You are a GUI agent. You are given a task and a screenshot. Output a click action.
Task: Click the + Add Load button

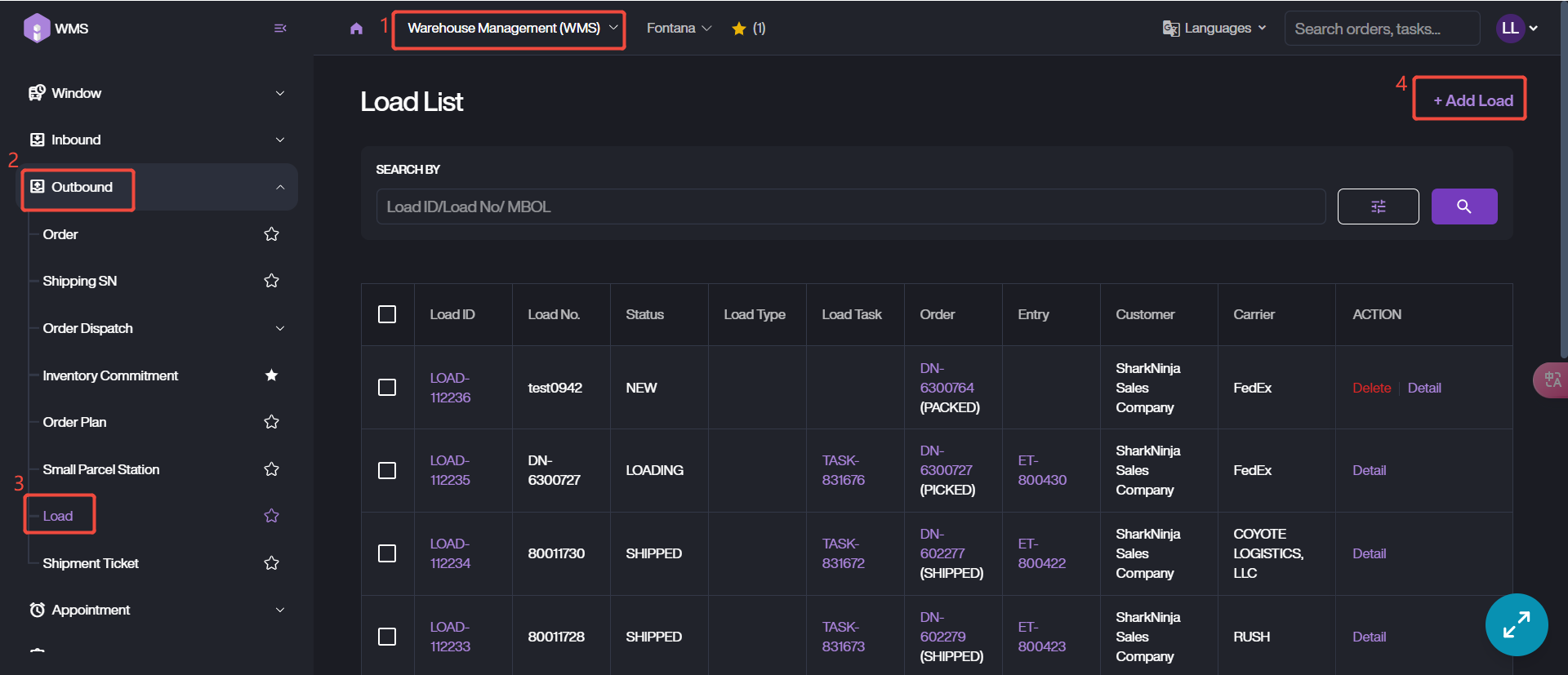point(1472,100)
